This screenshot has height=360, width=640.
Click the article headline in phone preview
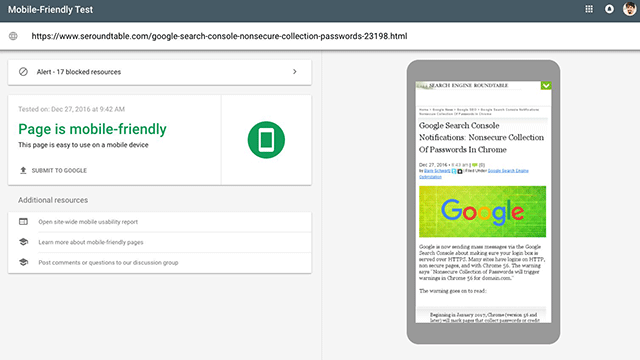click(x=481, y=138)
